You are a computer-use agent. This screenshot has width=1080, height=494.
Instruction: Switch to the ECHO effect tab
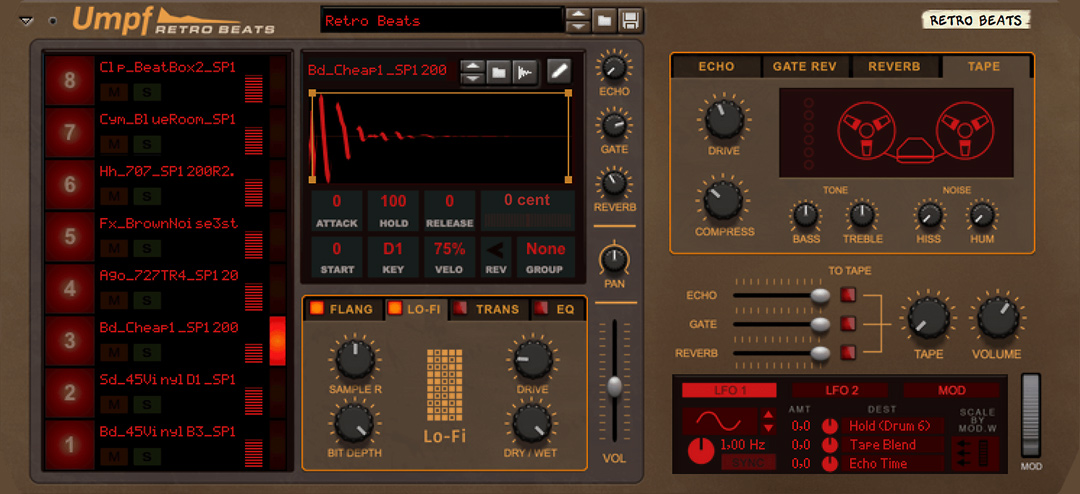point(716,67)
